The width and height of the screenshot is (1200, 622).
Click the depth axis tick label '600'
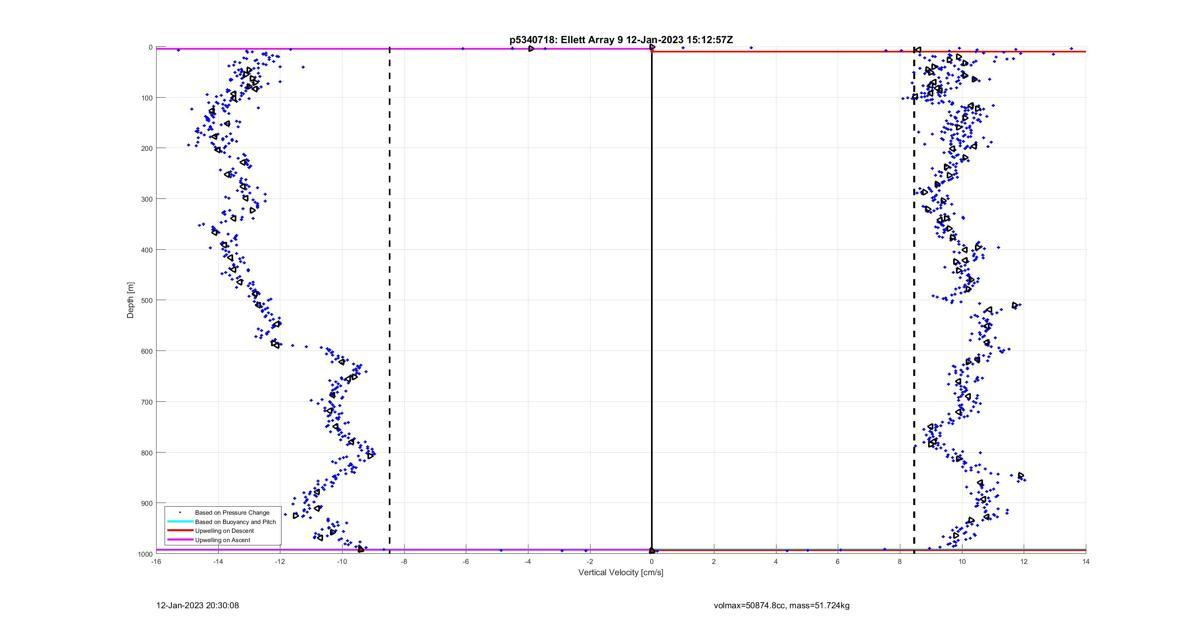tap(146, 351)
